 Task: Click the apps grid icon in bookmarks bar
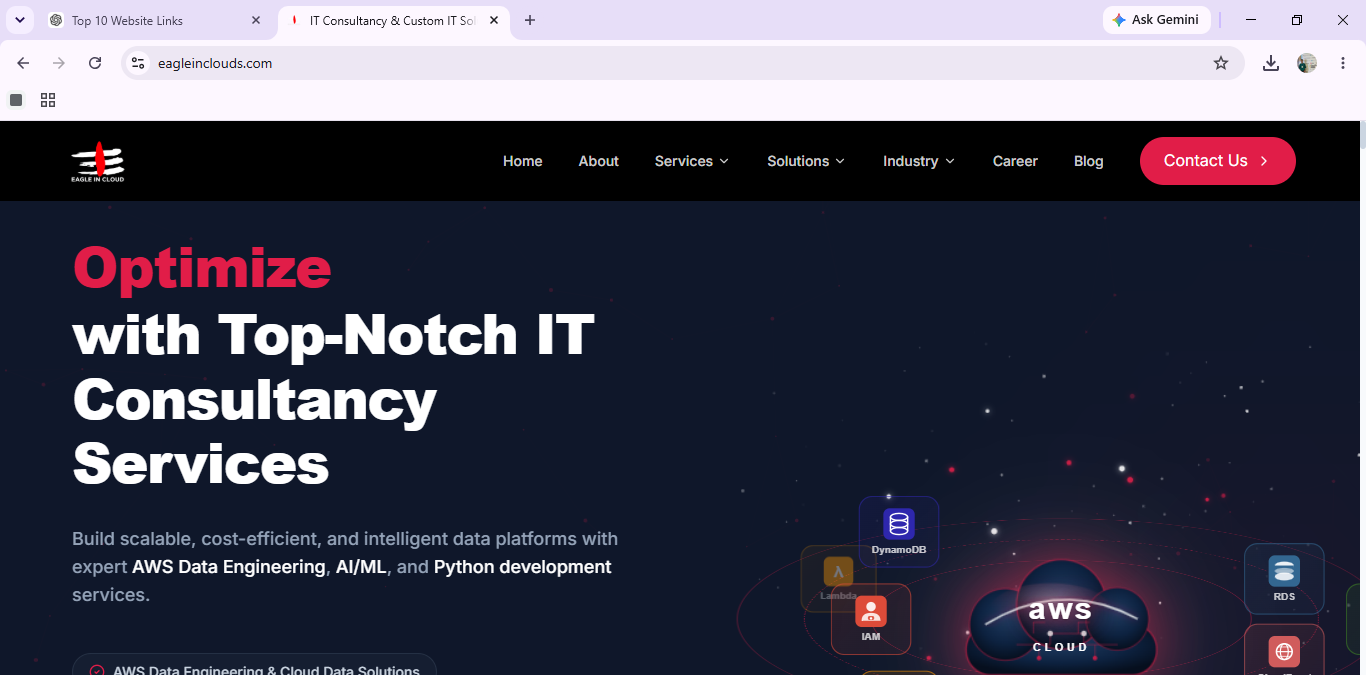pyautogui.click(x=48, y=100)
